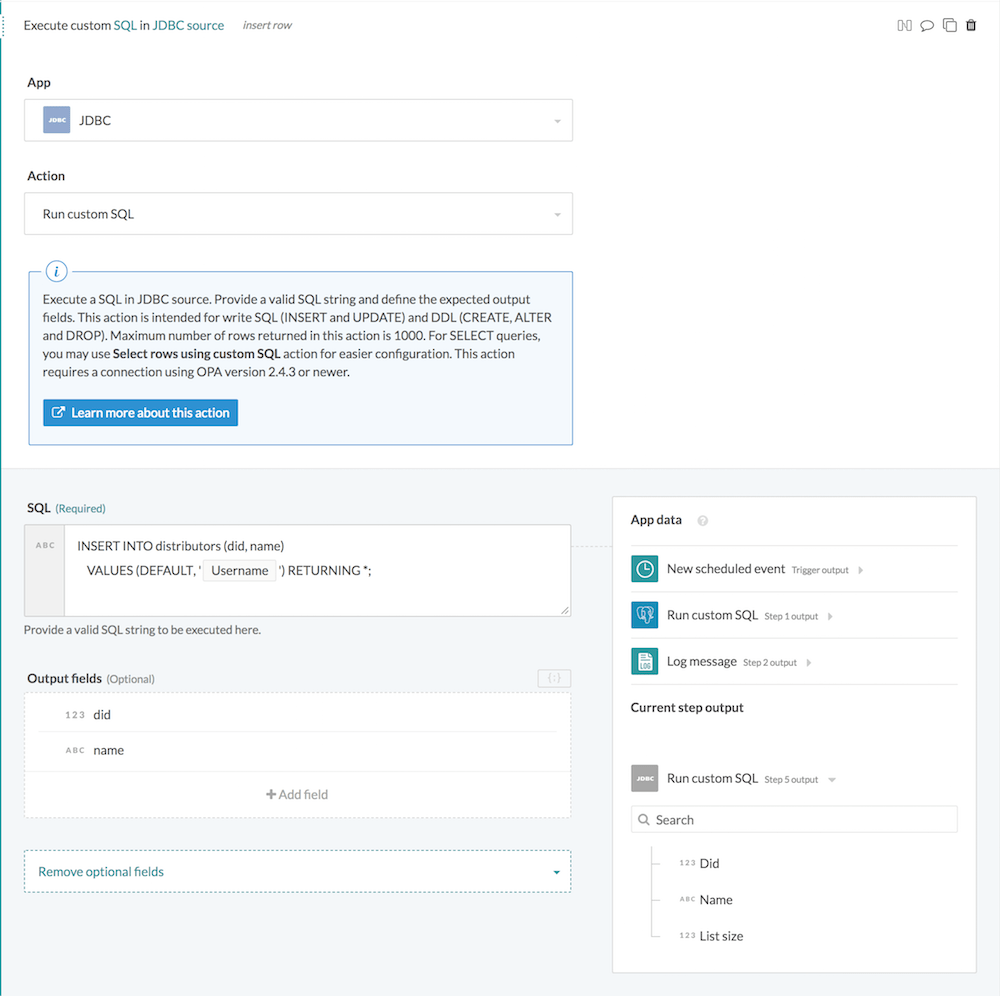
Task: Open the App selection dropdown
Action: (x=558, y=119)
